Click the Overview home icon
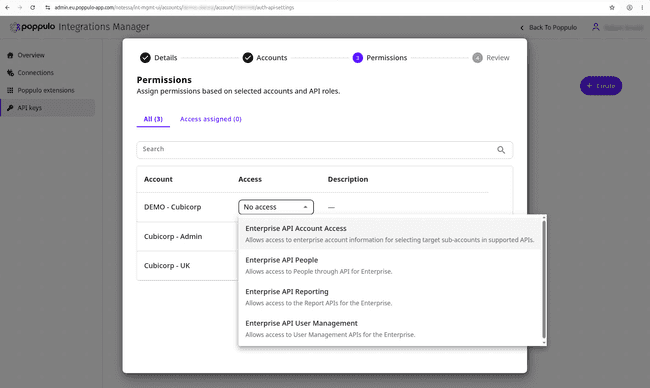The image size is (650, 388). (x=10, y=55)
